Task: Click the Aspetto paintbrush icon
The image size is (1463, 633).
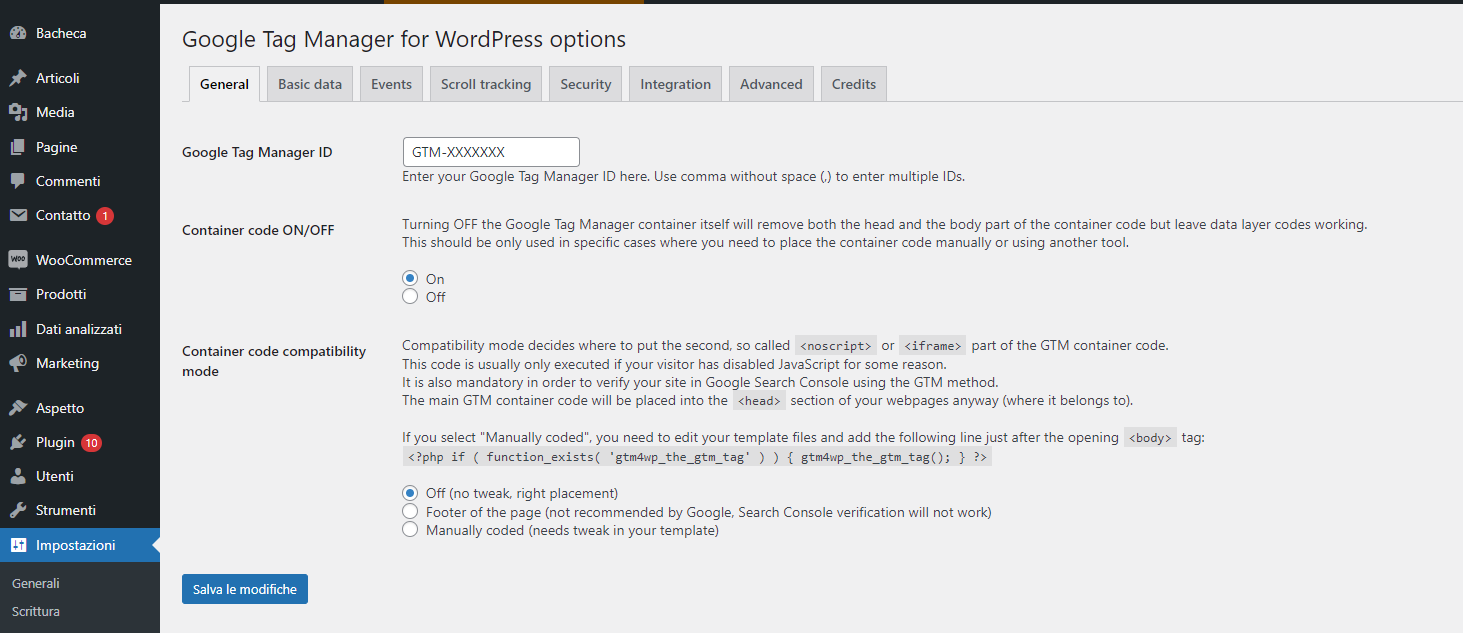Action: 18,408
